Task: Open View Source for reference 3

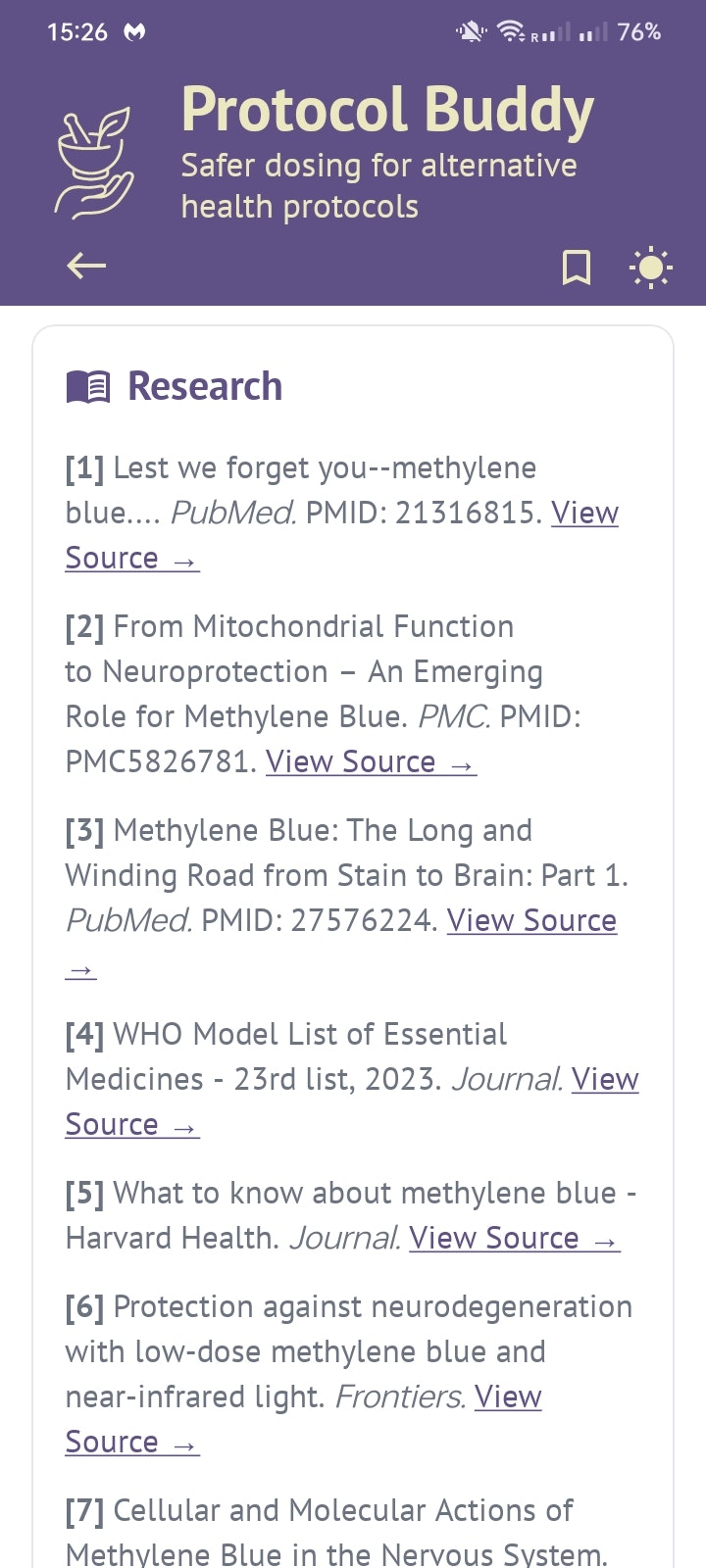Action: [x=531, y=920]
